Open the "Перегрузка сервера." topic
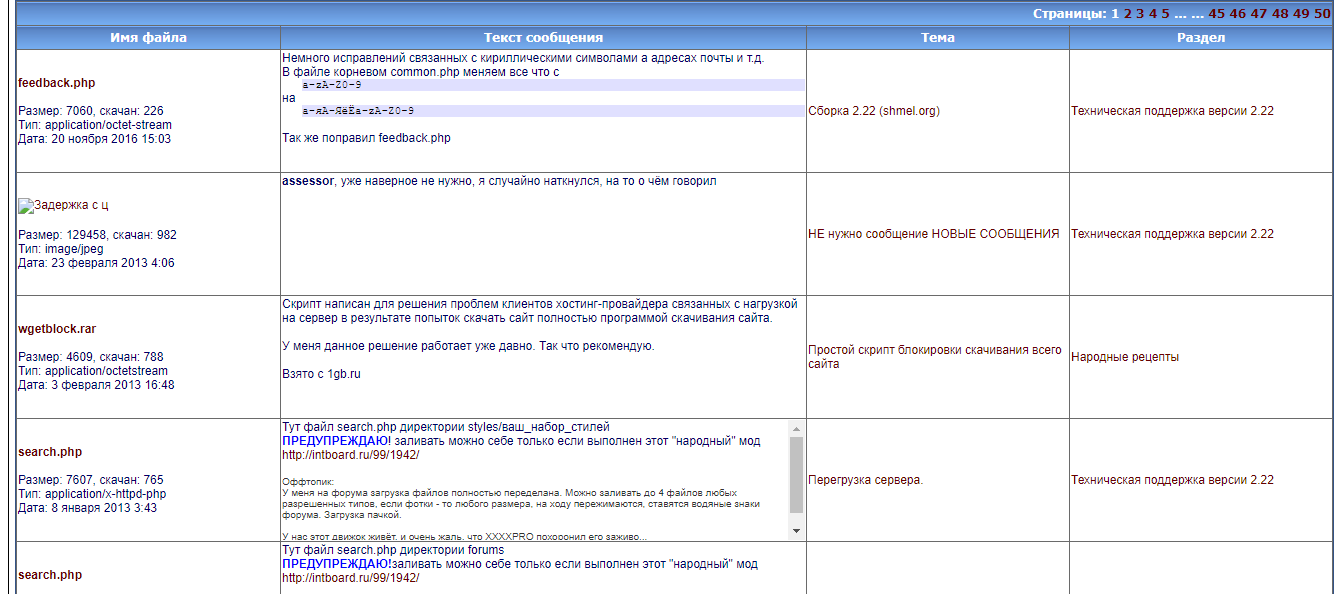This screenshot has height=594, width=1335. point(865,480)
